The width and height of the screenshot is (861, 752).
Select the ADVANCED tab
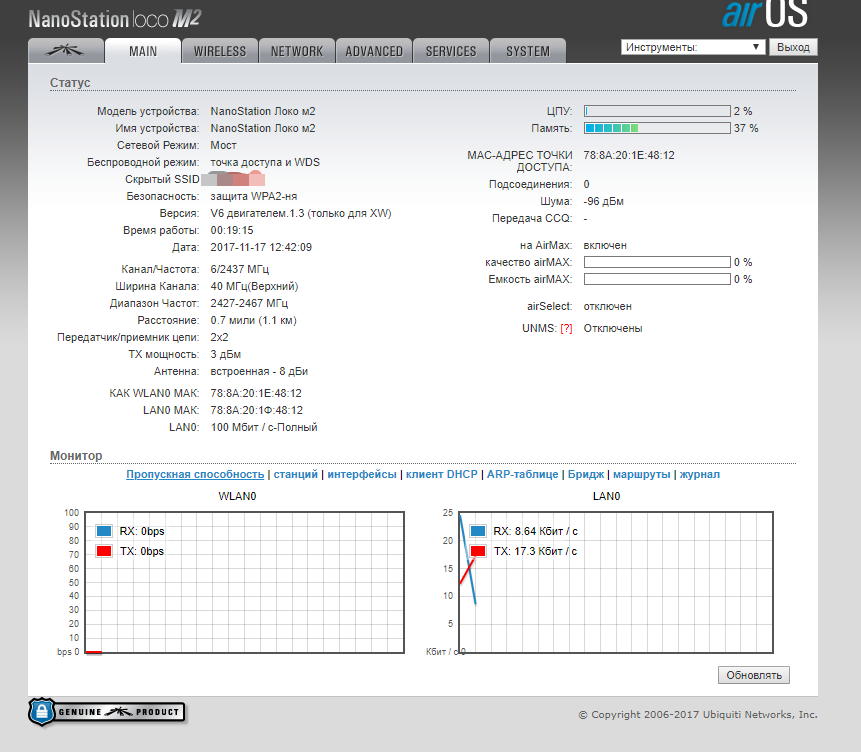click(374, 51)
